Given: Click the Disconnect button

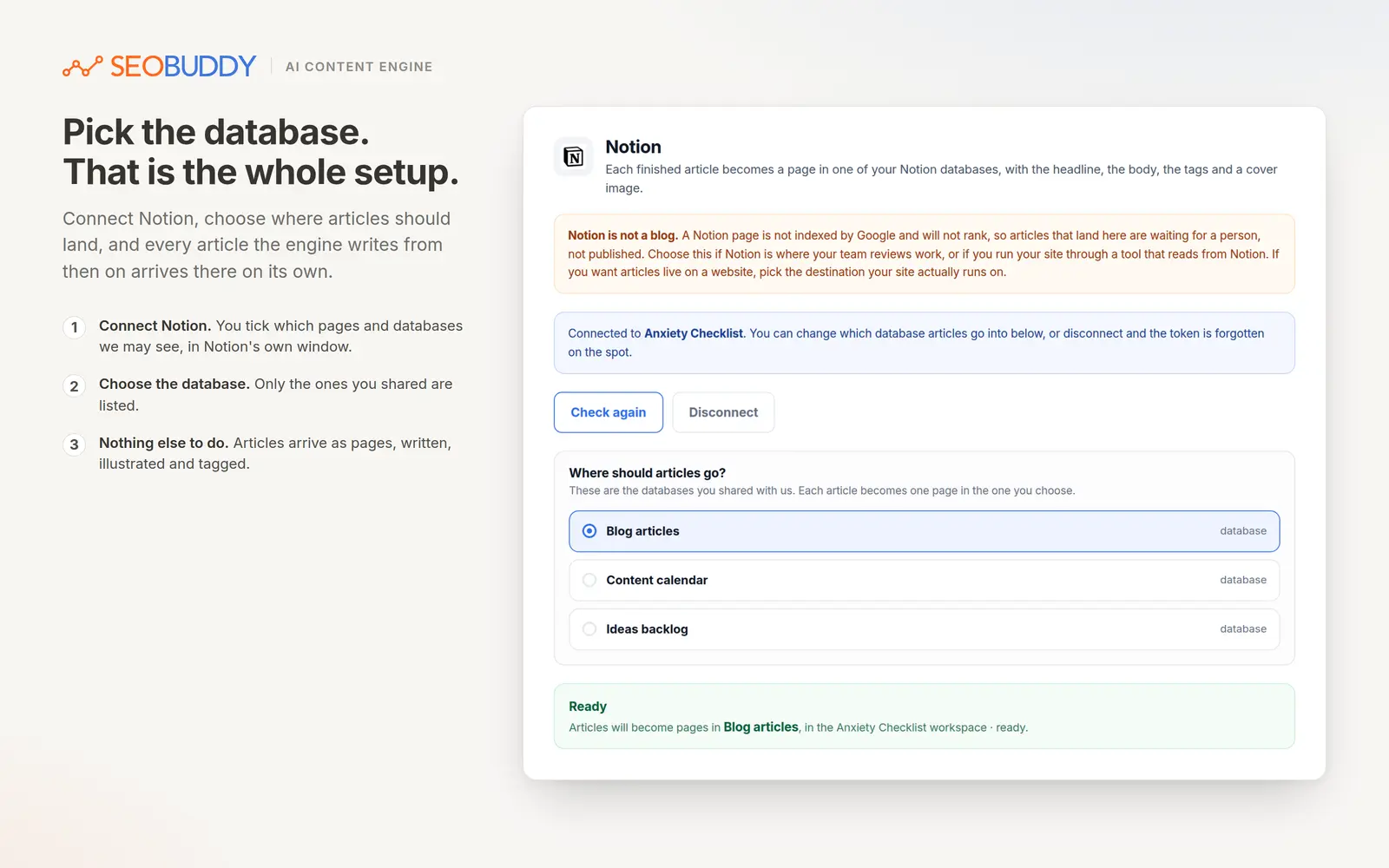Looking at the screenshot, I should click(x=723, y=412).
